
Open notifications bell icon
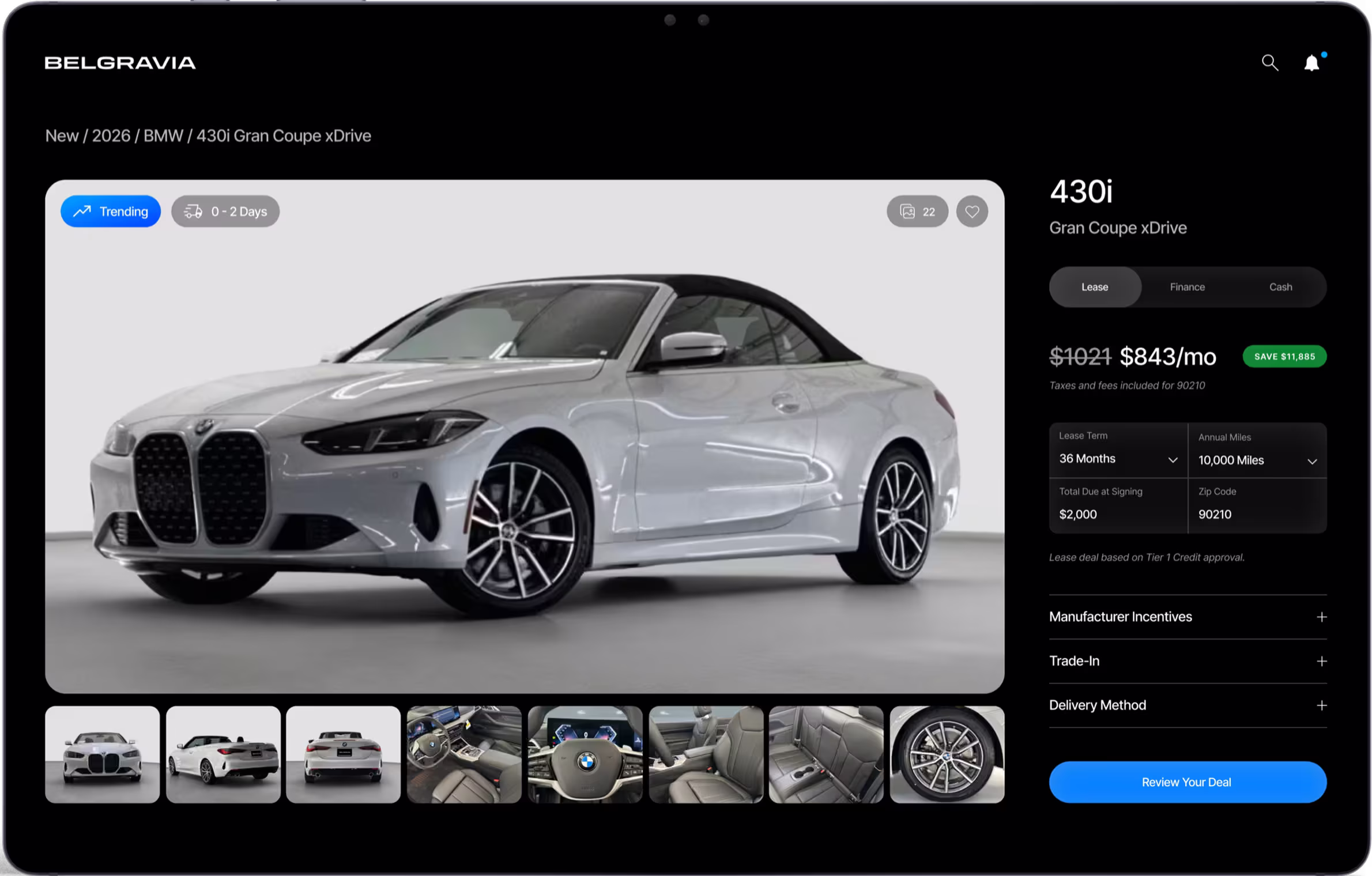(x=1312, y=62)
